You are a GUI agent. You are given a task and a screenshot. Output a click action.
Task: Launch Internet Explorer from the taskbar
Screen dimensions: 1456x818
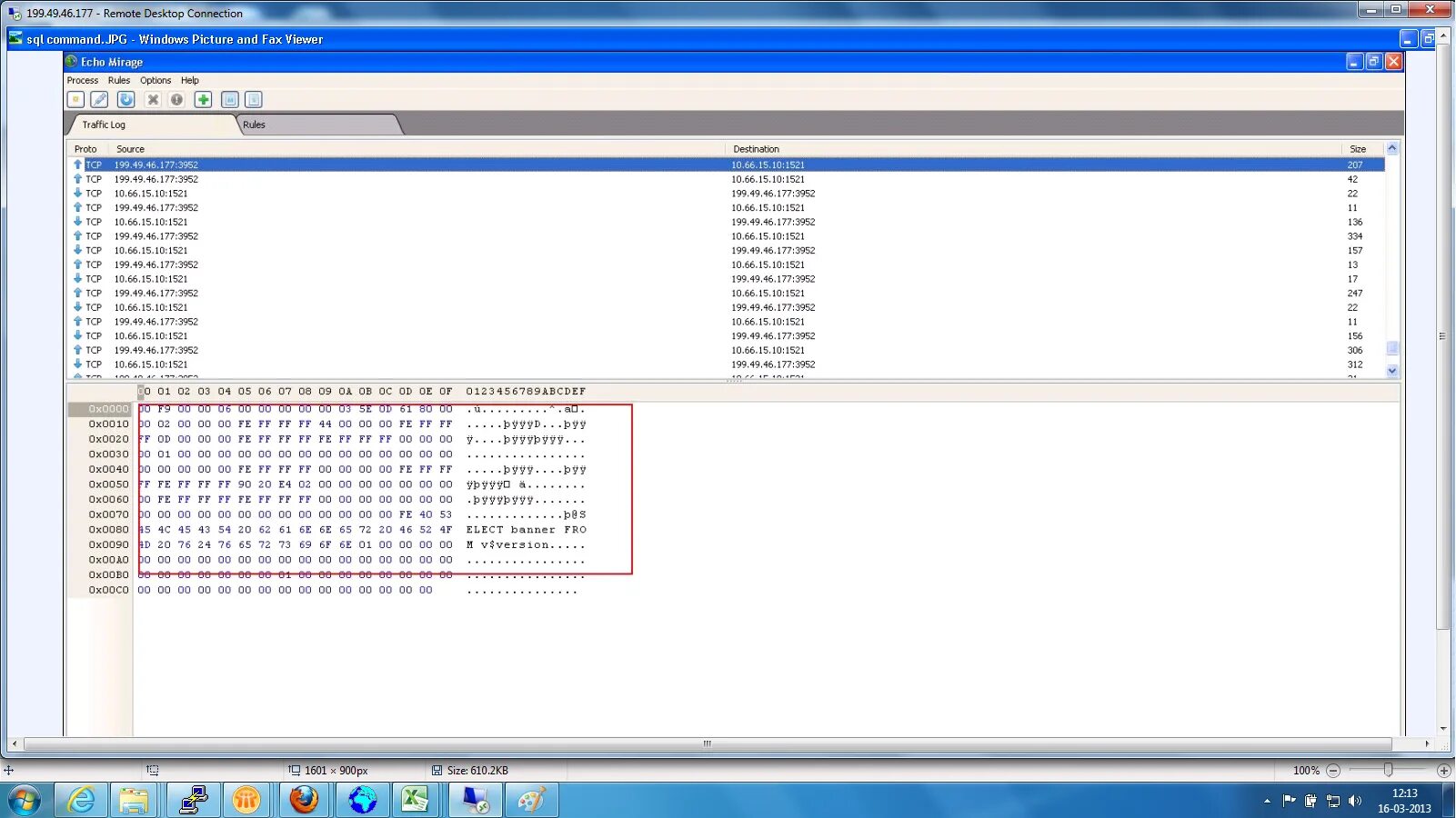click(x=81, y=801)
